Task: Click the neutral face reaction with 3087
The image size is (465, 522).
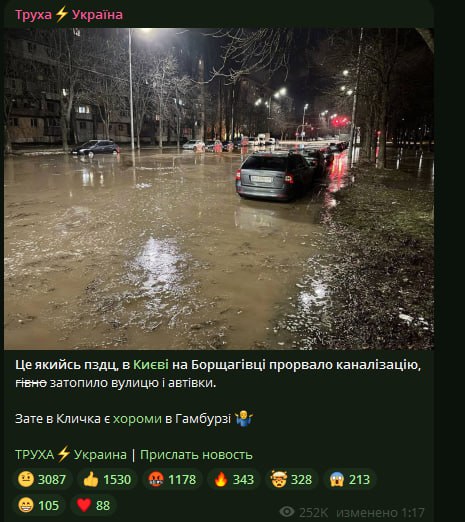Action: click(42, 480)
